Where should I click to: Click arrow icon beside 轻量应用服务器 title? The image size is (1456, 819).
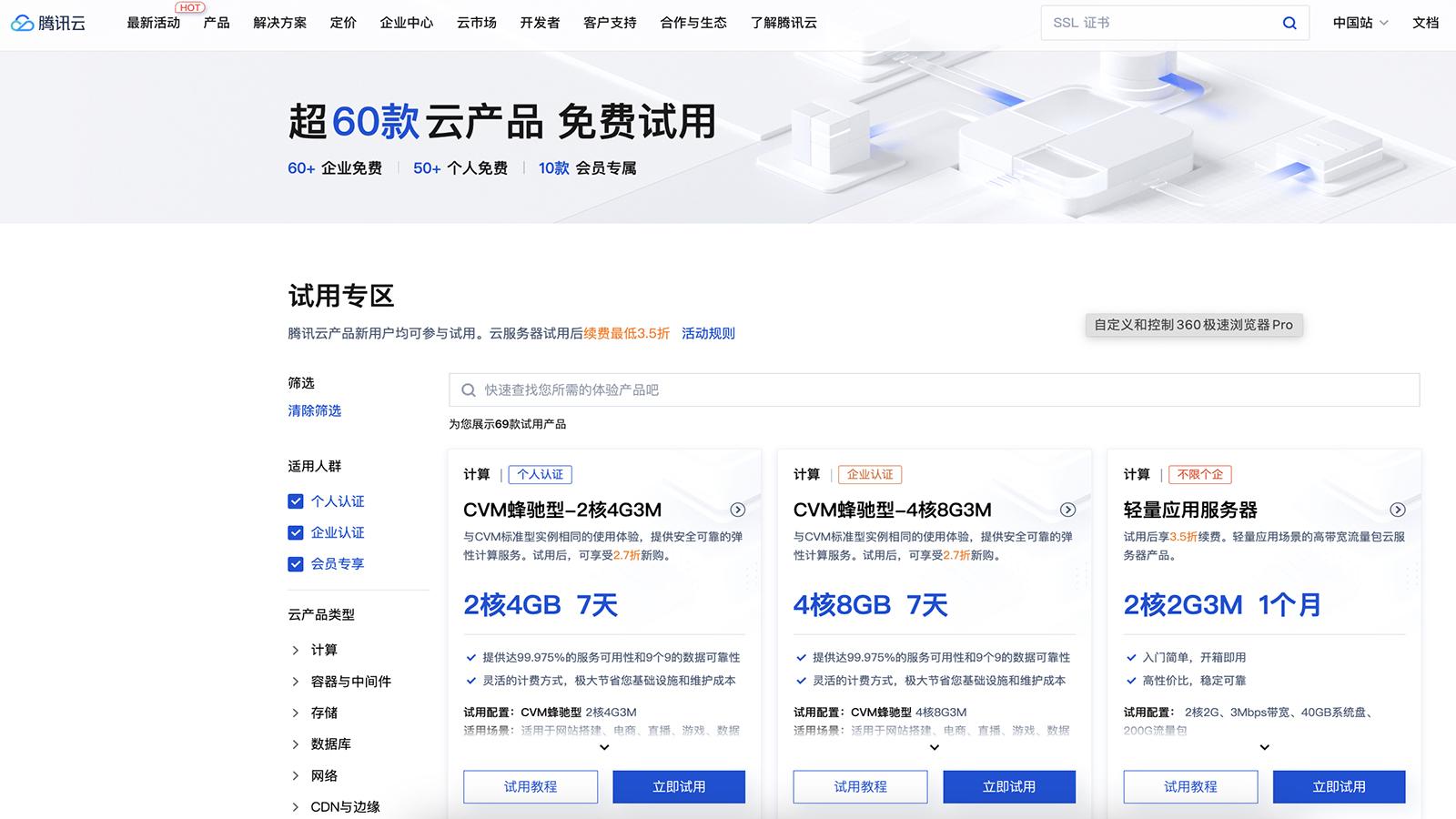click(x=1398, y=510)
